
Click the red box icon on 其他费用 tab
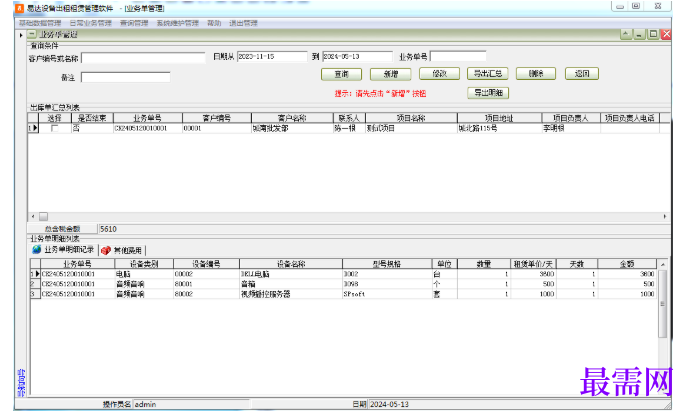pos(106,251)
